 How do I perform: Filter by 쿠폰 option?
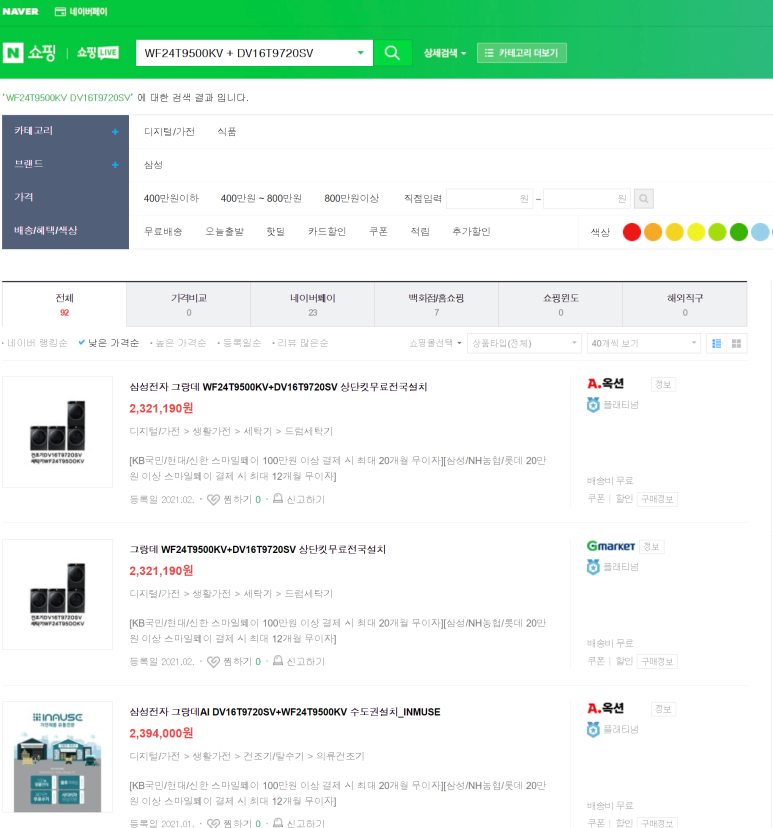pos(379,232)
